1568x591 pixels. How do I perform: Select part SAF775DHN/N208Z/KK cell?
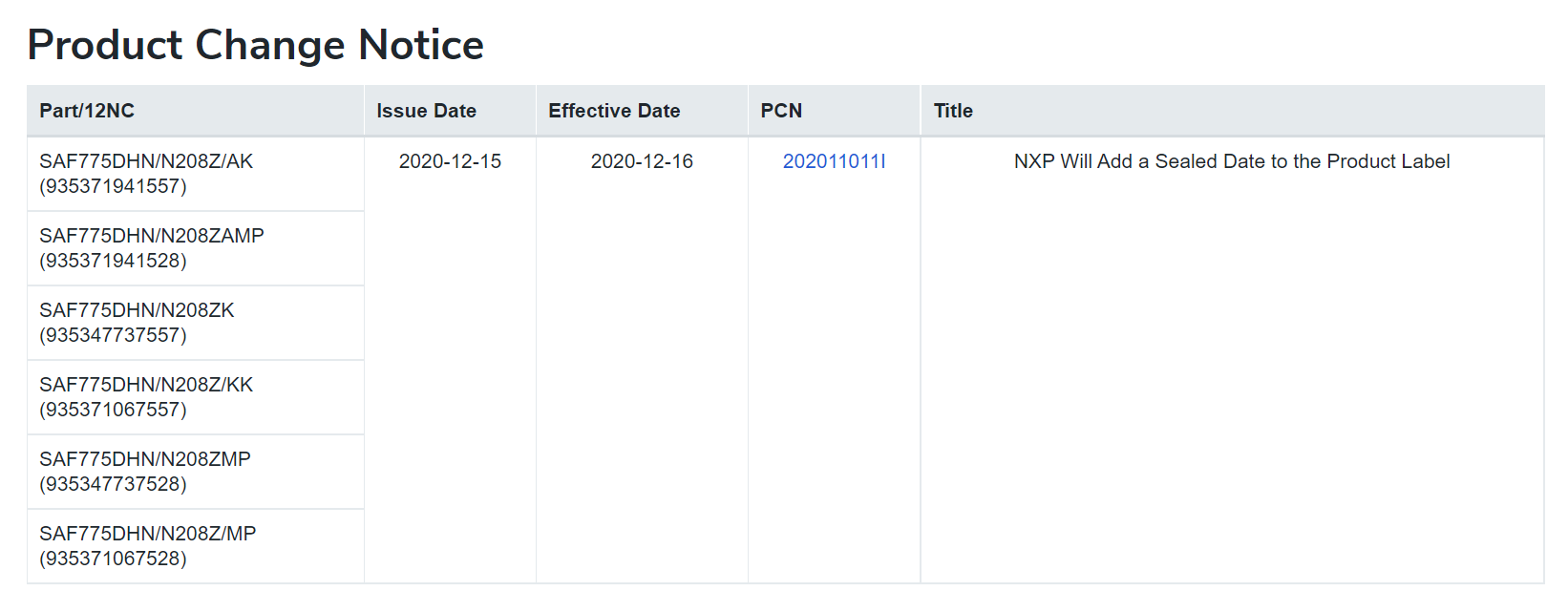pos(196,397)
